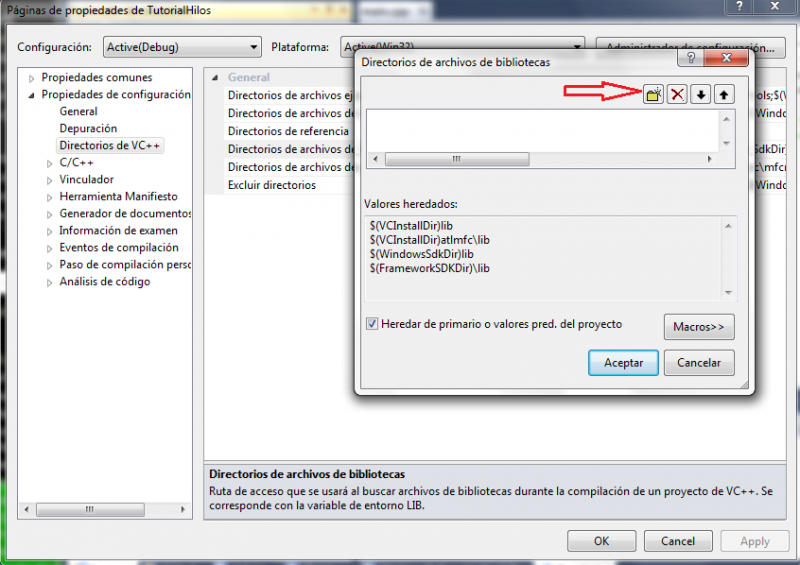Expand the Vinculador tree node
Image resolution: width=800 pixels, height=565 pixels.
coord(49,180)
